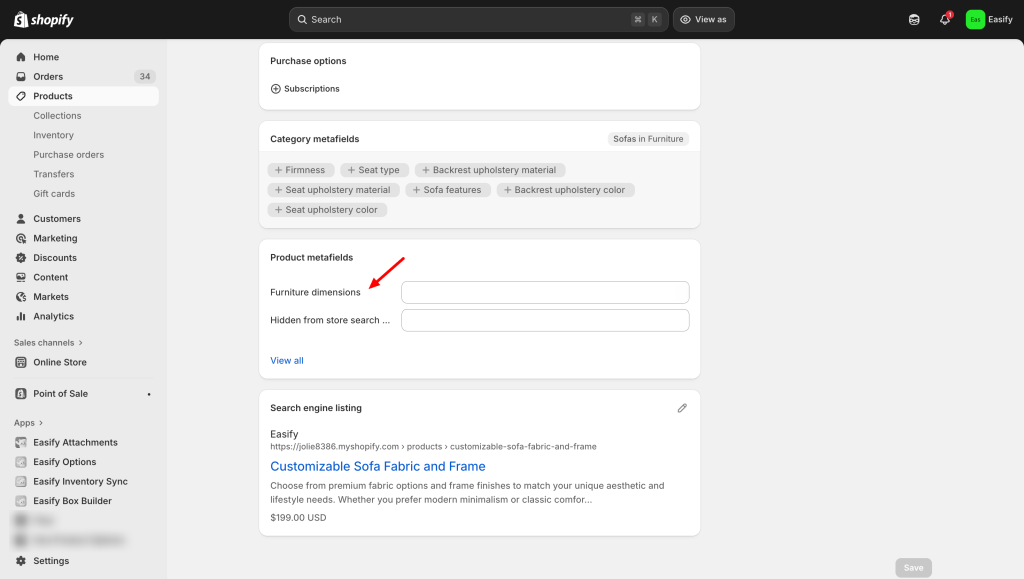Open the Customizable Sofa Fabric and Frame link
The image size is (1024, 579).
[377, 466]
